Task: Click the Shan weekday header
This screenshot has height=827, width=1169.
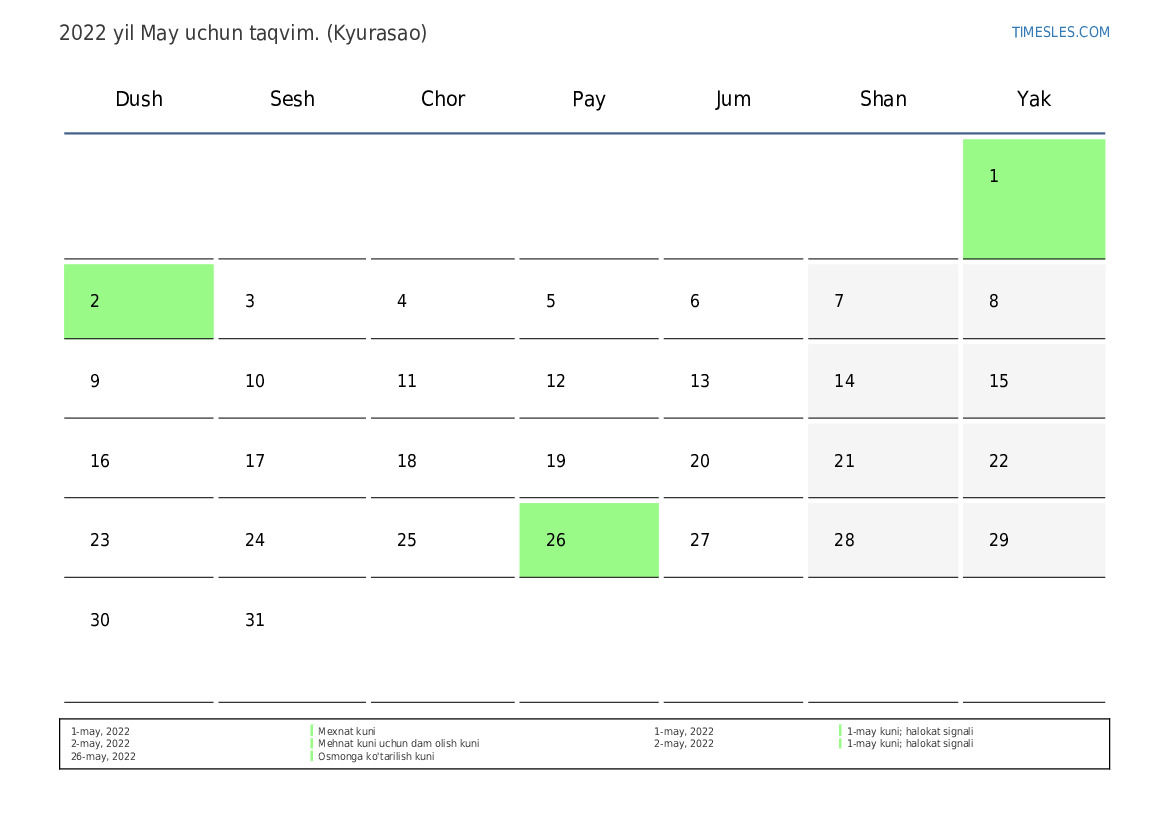Action: pos(883,98)
